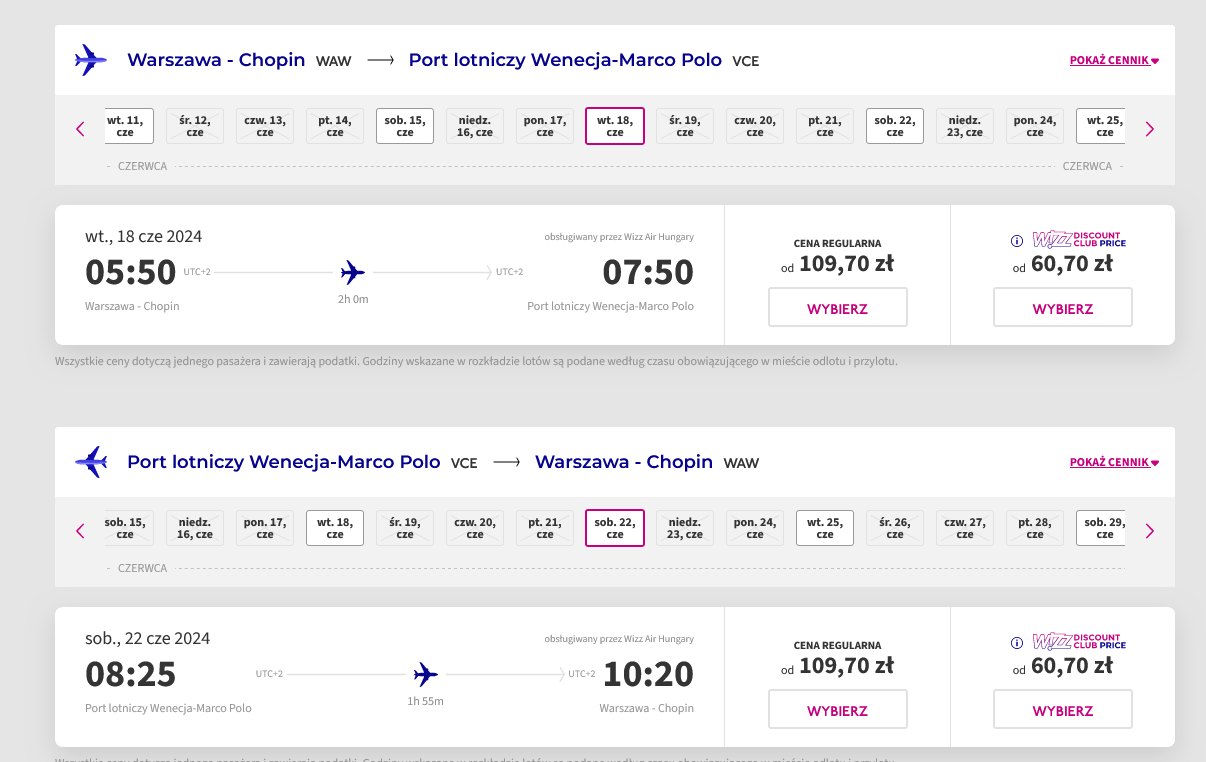1206x762 pixels.
Task: Choose return date pt. 21 cze
Action: [545, 528]
